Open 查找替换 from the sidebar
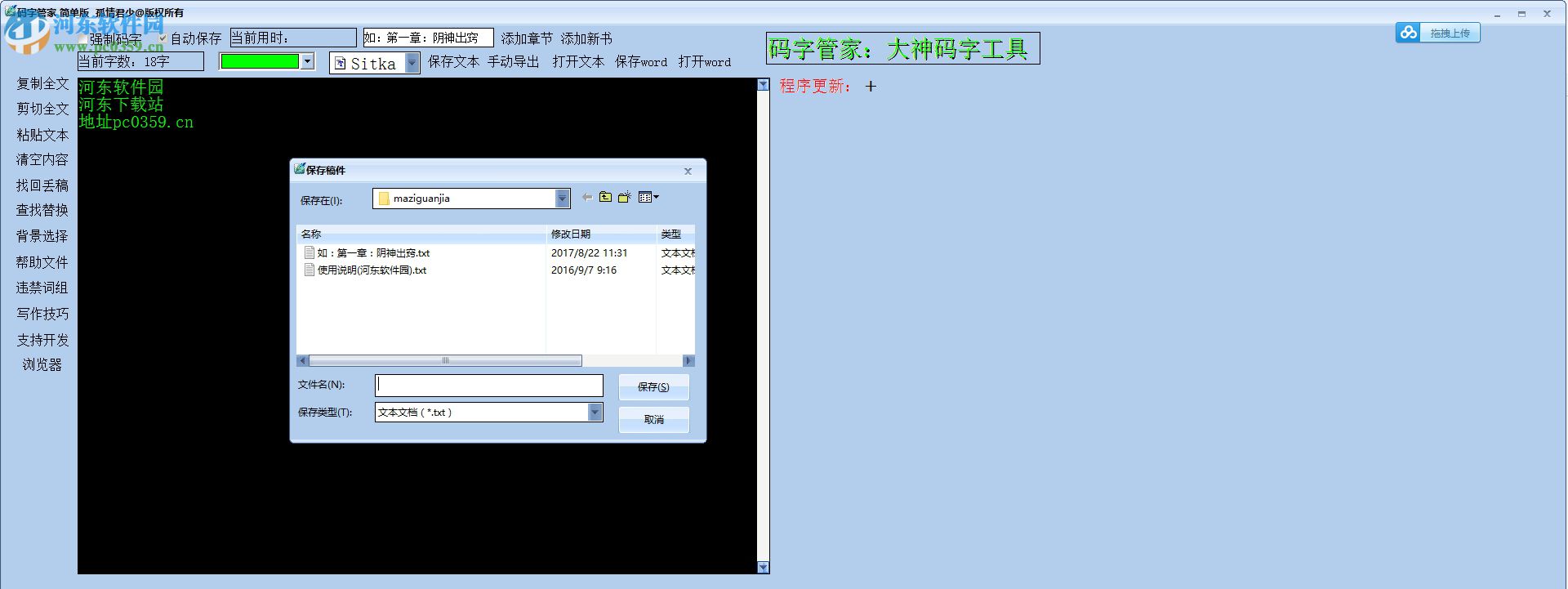The height and width of the screenshot is (589, 1568). (42, 210)
